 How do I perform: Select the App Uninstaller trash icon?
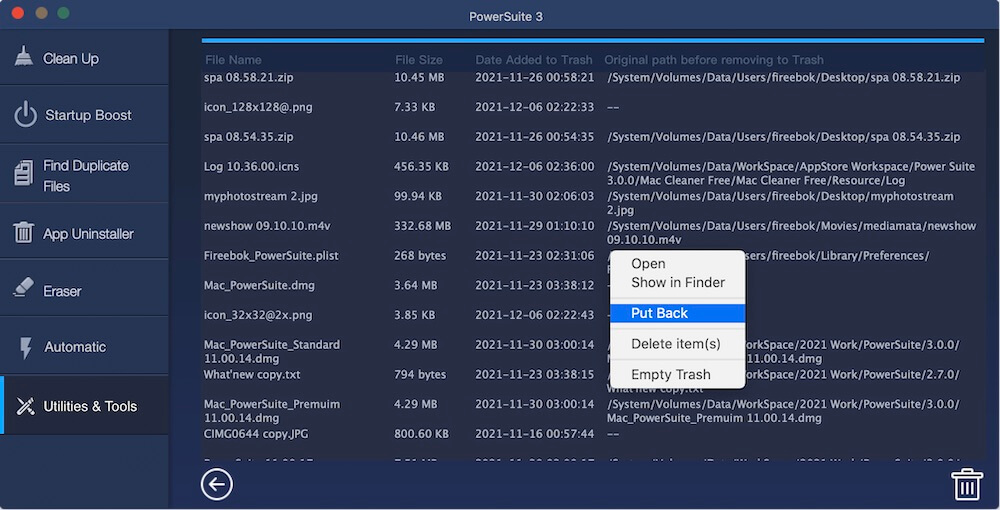coord(24,233)
